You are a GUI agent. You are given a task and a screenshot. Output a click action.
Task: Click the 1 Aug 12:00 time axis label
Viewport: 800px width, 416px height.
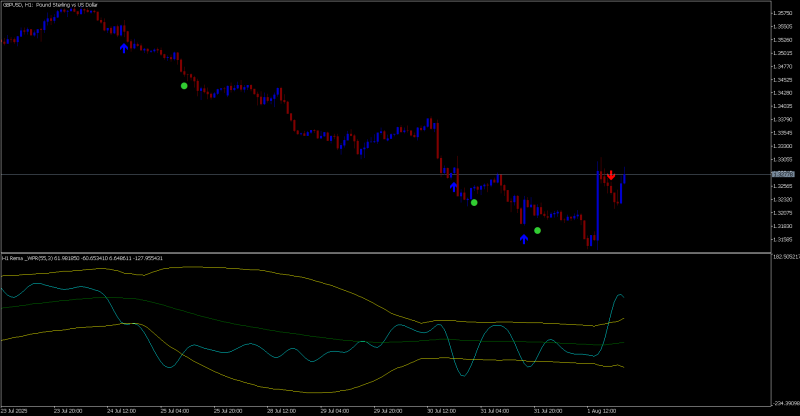602,410
